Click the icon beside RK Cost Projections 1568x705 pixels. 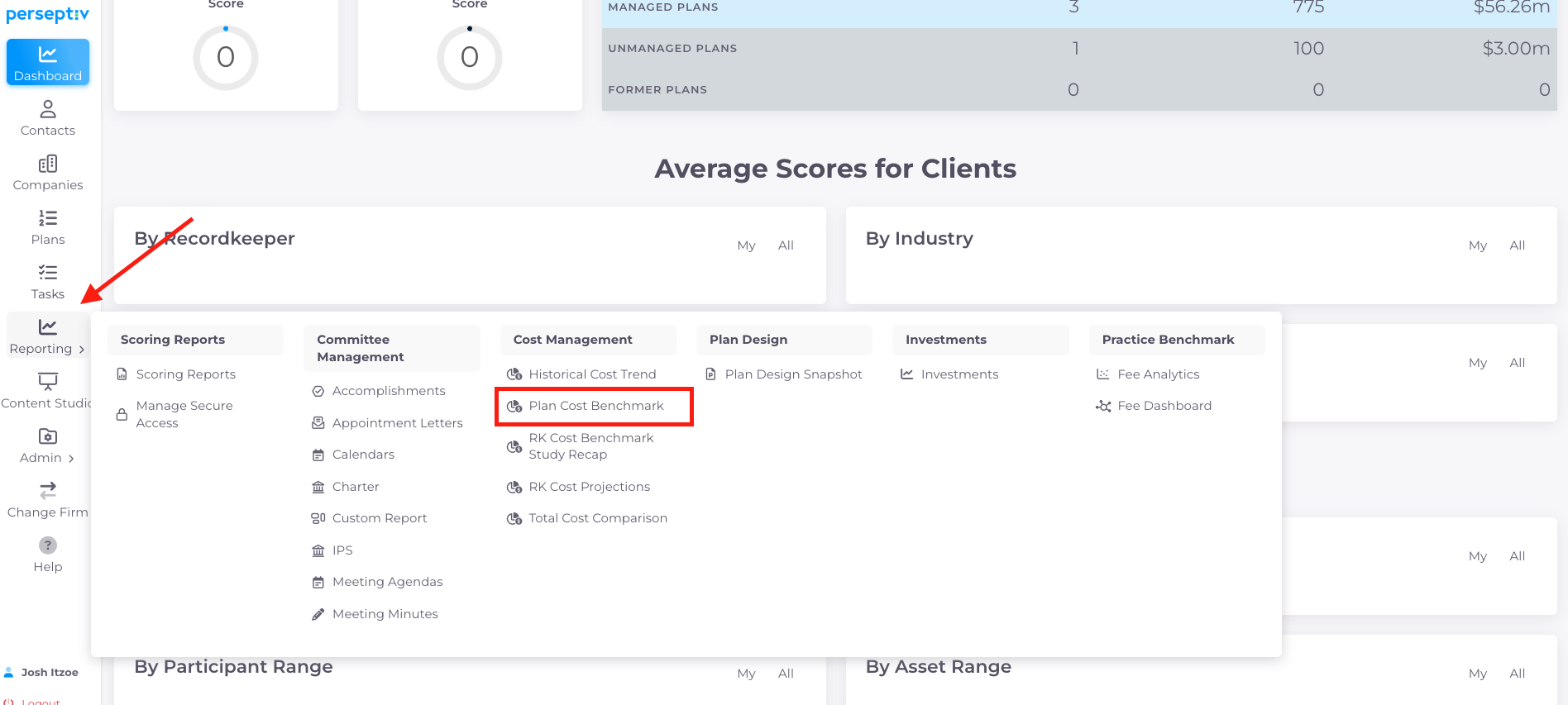point(514,487)
